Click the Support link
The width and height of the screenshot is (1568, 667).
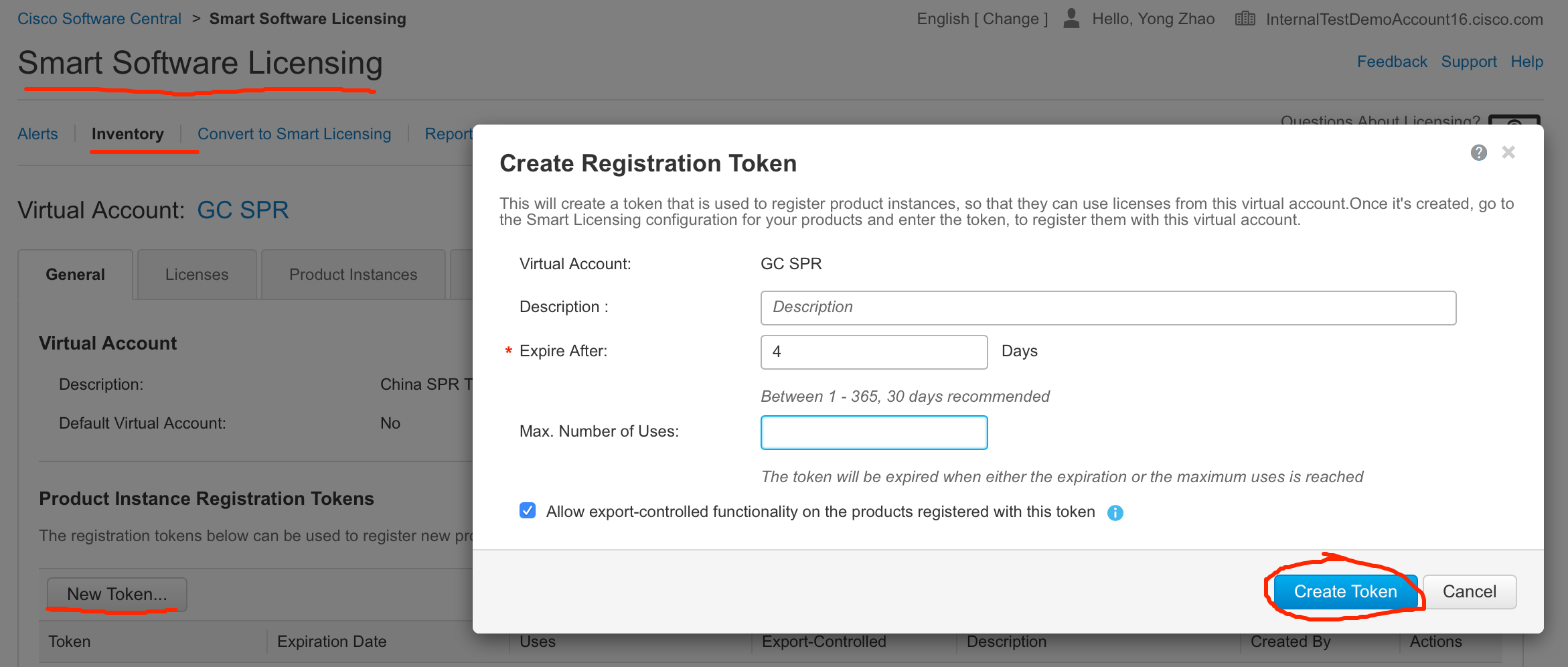point(1469,62)
